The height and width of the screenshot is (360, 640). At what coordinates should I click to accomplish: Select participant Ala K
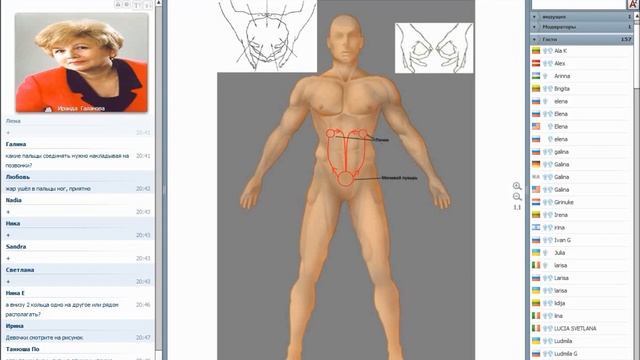click(560, 51)
